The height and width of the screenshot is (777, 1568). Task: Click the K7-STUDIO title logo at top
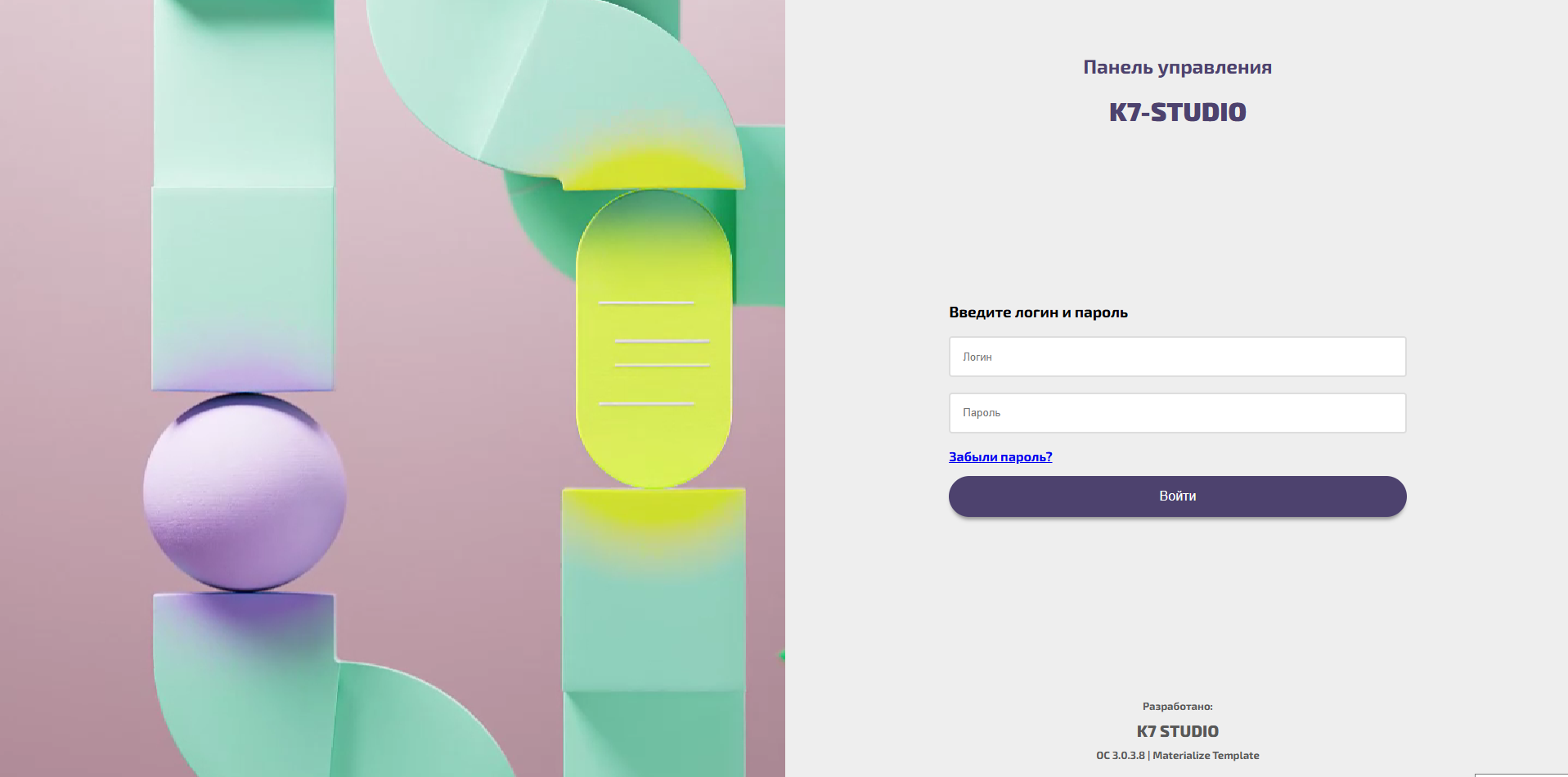point(1177,112)
